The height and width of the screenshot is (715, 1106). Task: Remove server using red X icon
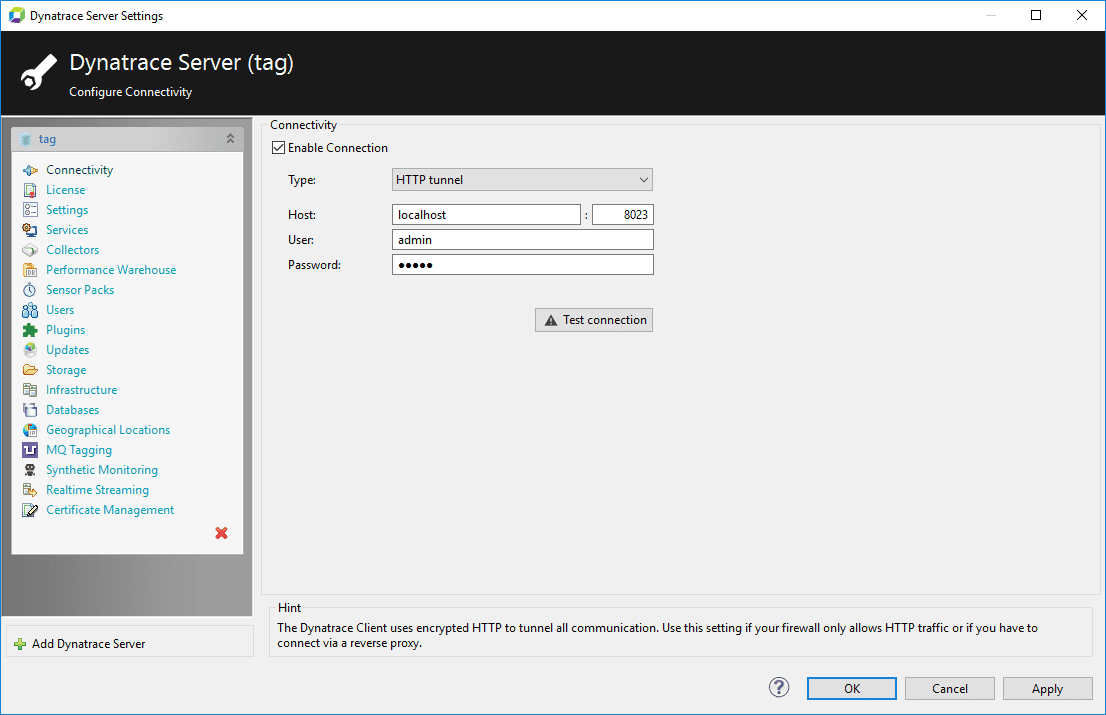[221, 533]
